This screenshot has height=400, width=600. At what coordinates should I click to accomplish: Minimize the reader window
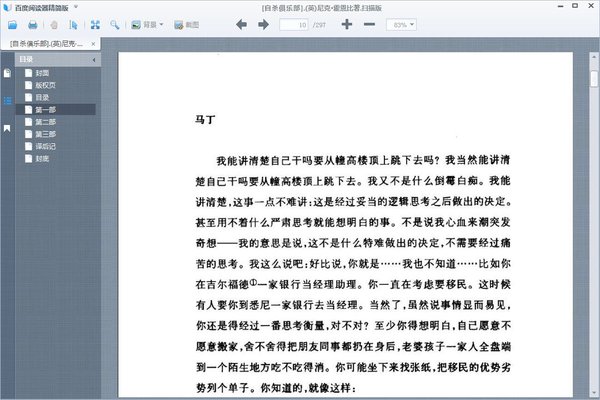[x=560, y=6]
